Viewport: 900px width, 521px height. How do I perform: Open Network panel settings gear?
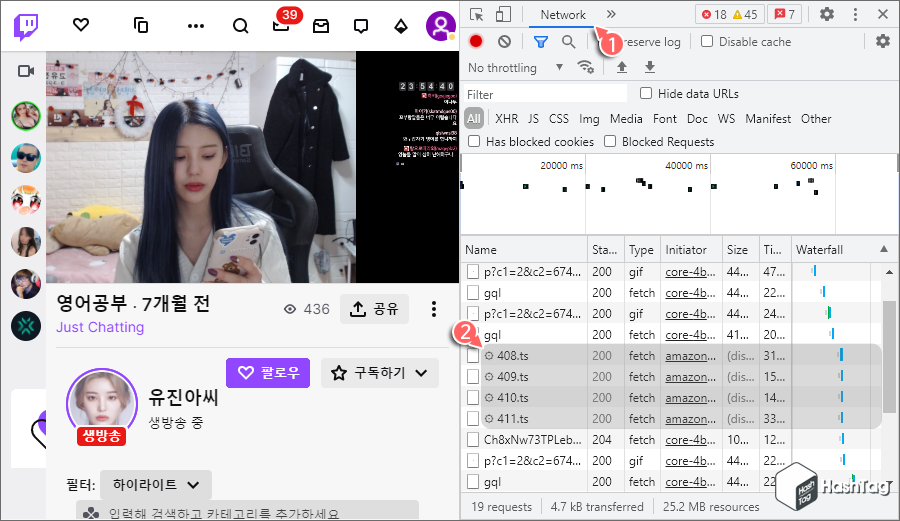[x=882, y=41]
